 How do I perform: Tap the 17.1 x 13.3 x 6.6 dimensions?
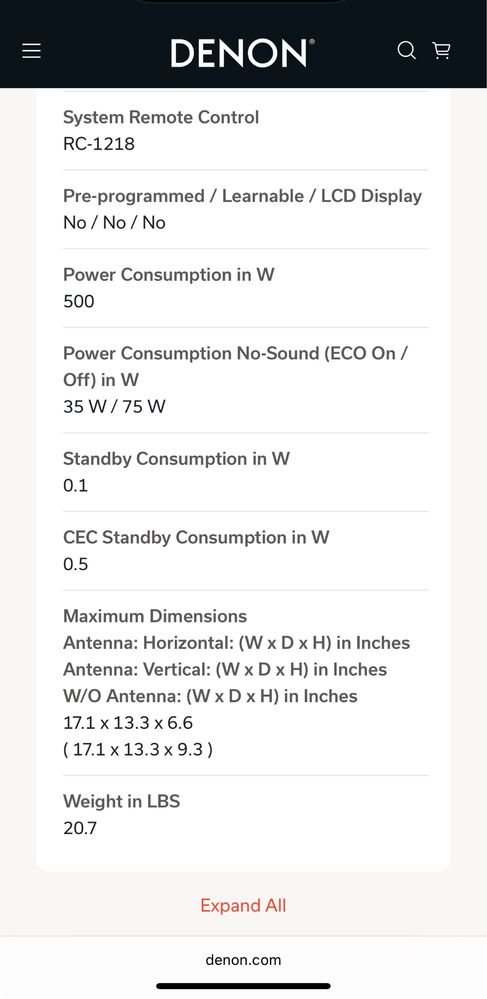coord(128,723)
